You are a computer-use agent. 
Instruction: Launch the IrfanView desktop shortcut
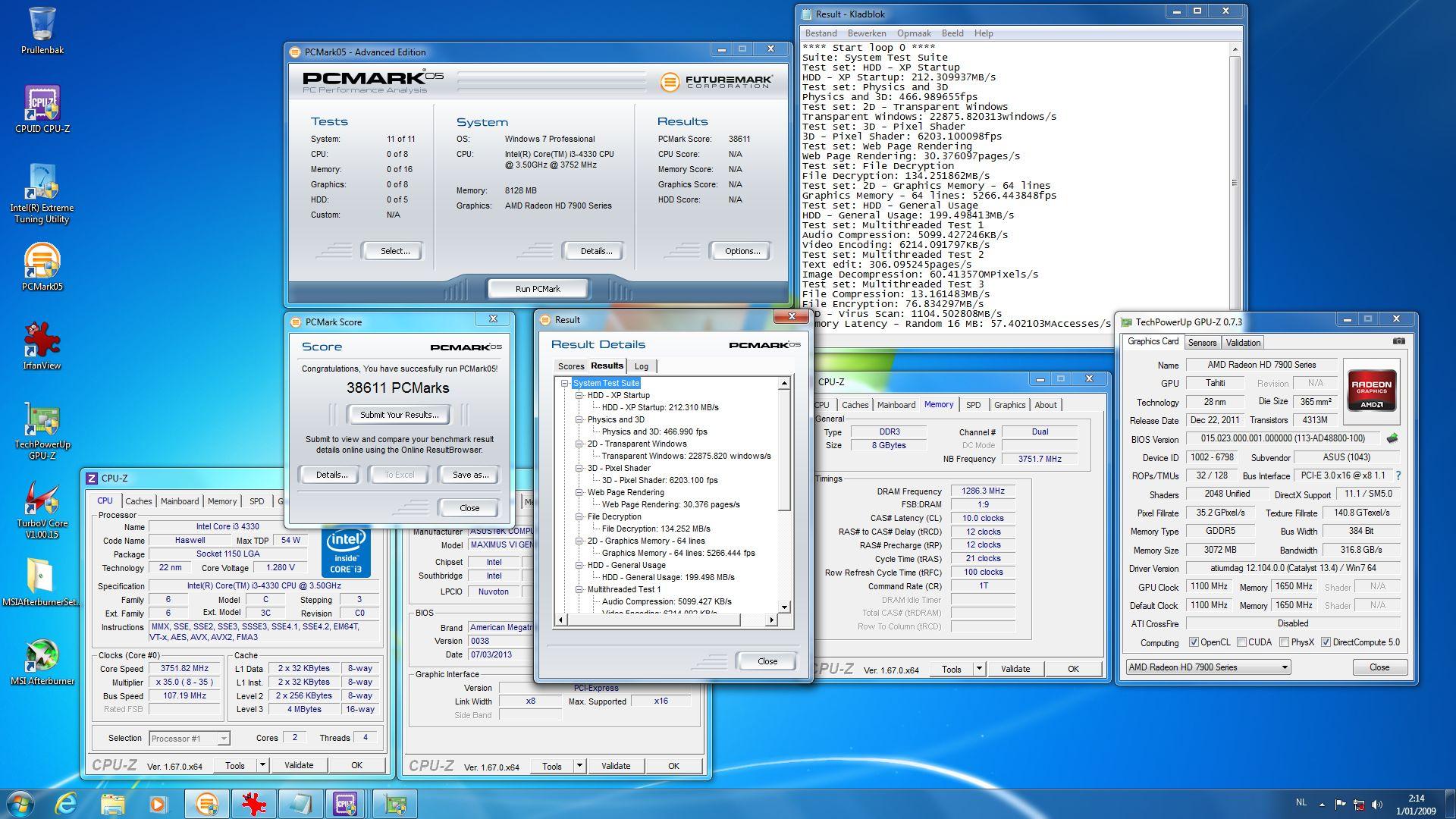click(x=42, y=346)
